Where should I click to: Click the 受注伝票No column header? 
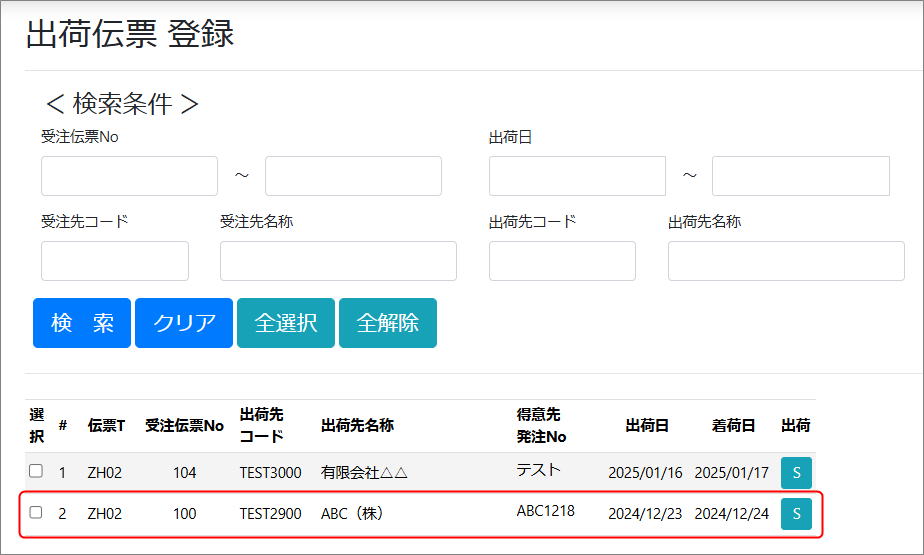point(184,426)
